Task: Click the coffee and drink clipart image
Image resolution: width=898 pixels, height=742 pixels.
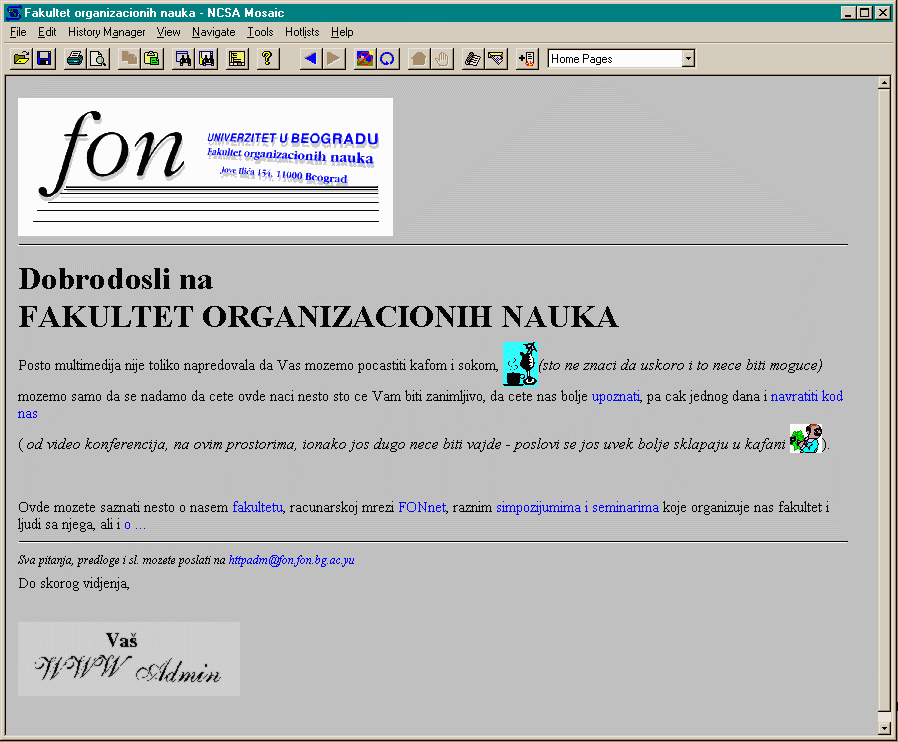Action: tap(520, 364)
